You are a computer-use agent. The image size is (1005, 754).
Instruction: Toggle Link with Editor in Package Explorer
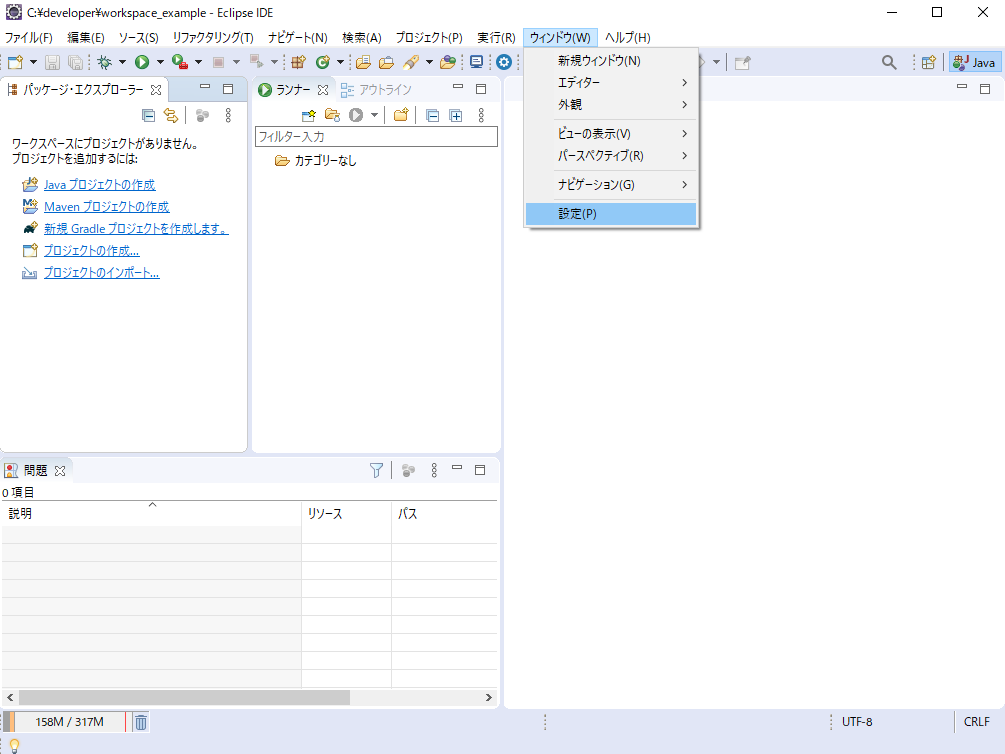click(x=170, y=115)
